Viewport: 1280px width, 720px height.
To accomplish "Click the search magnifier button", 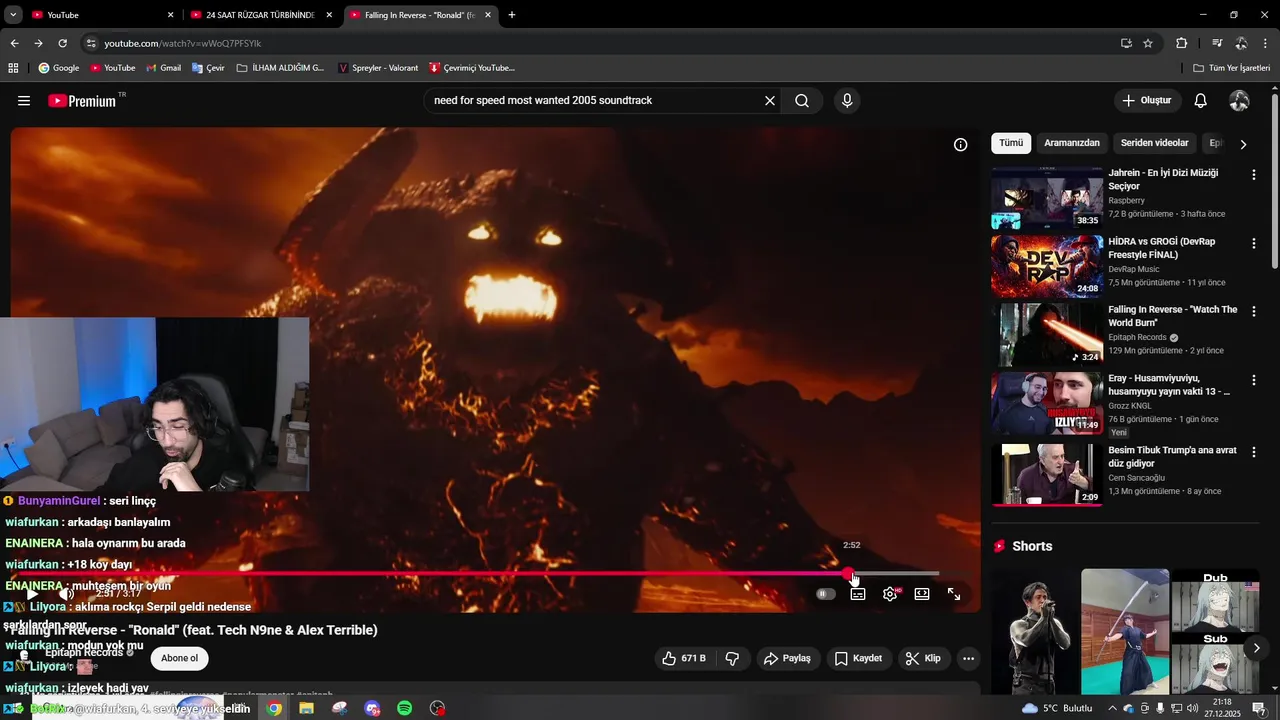I will 802,101.
